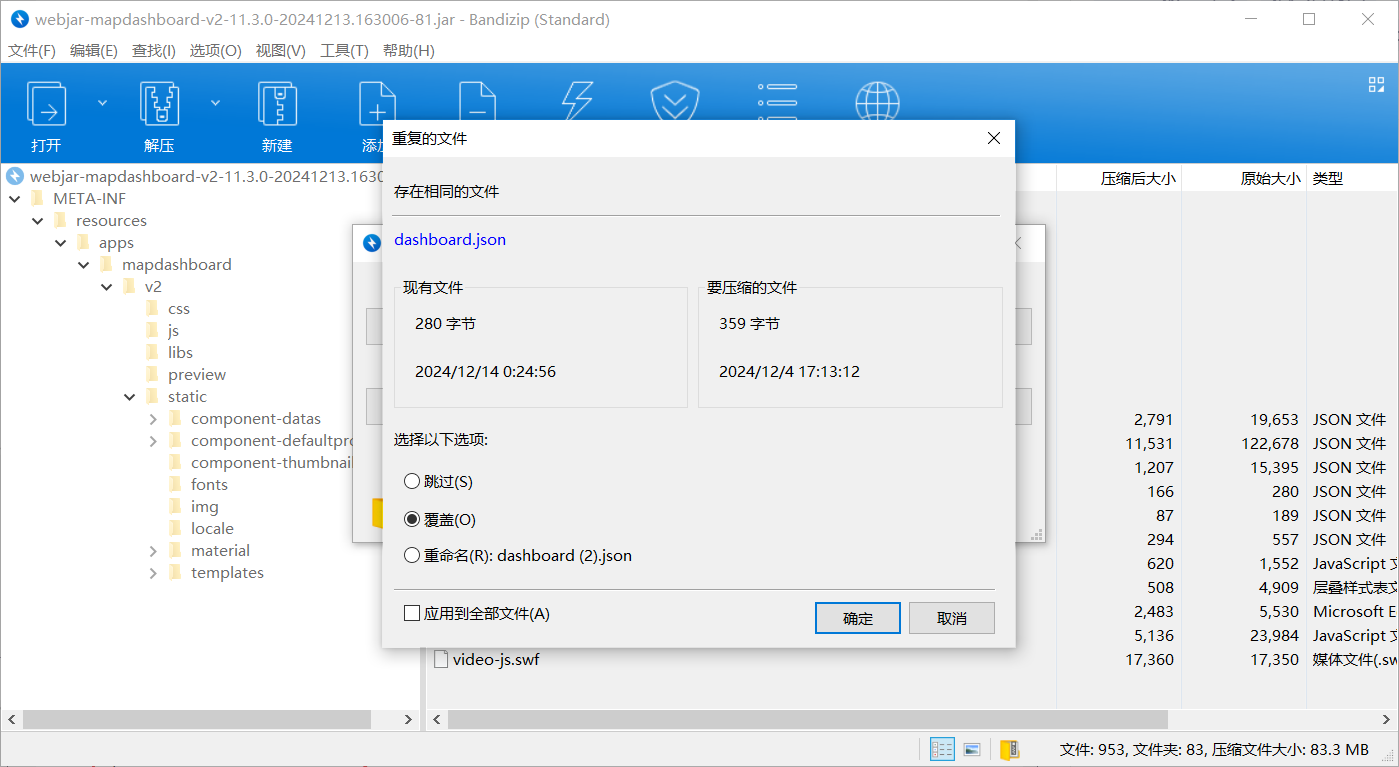The height and width of the screenshot is (767, 1399).
Task: Select the 重命名(R) radio option
Action: point(412,555)
